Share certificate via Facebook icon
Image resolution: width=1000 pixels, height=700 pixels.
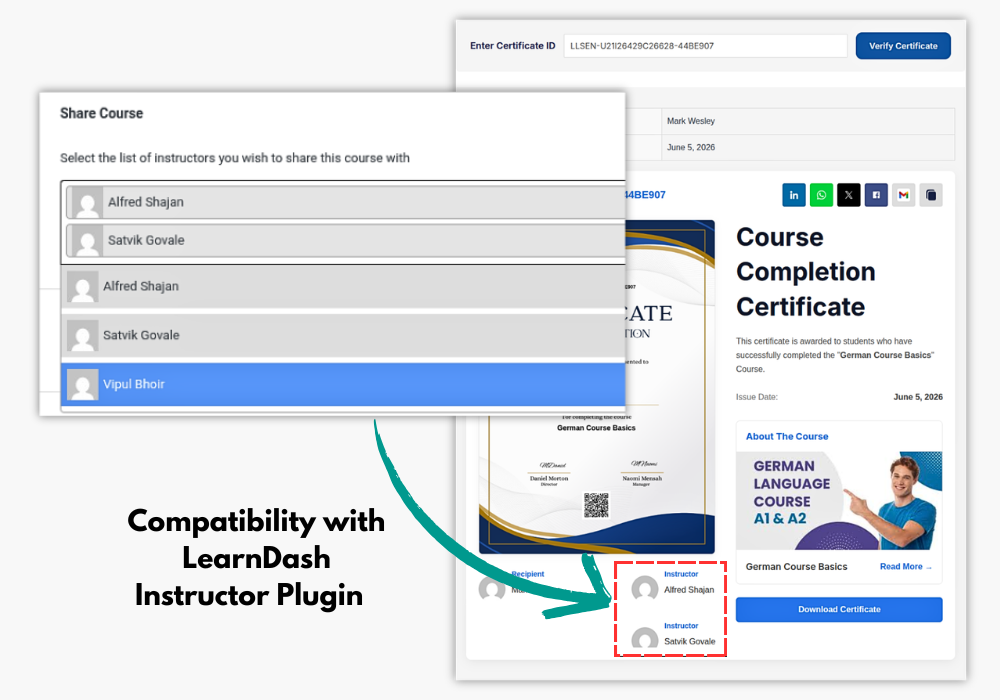(x=876, y=195)
